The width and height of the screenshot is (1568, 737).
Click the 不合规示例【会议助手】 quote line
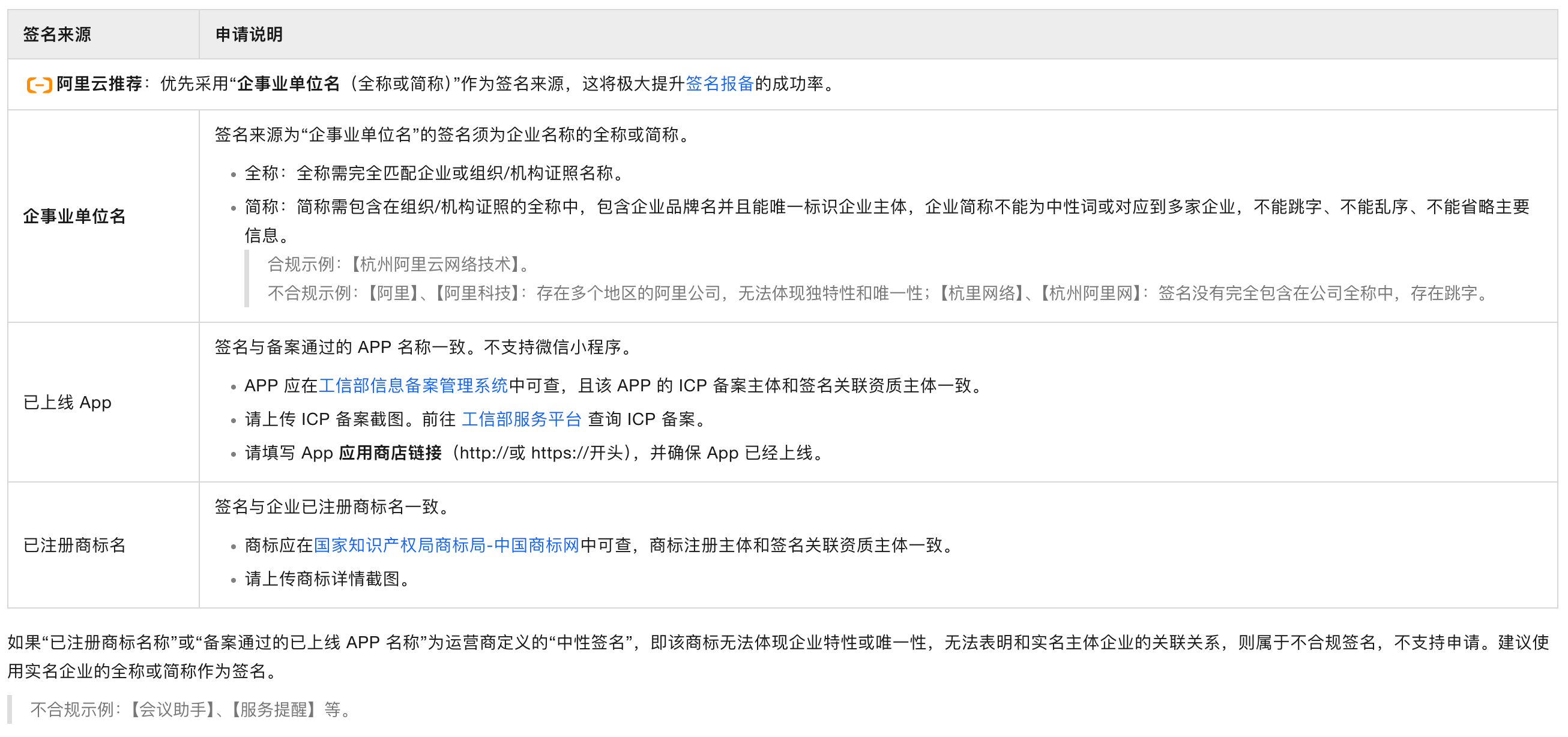click(x=191, y=709)
